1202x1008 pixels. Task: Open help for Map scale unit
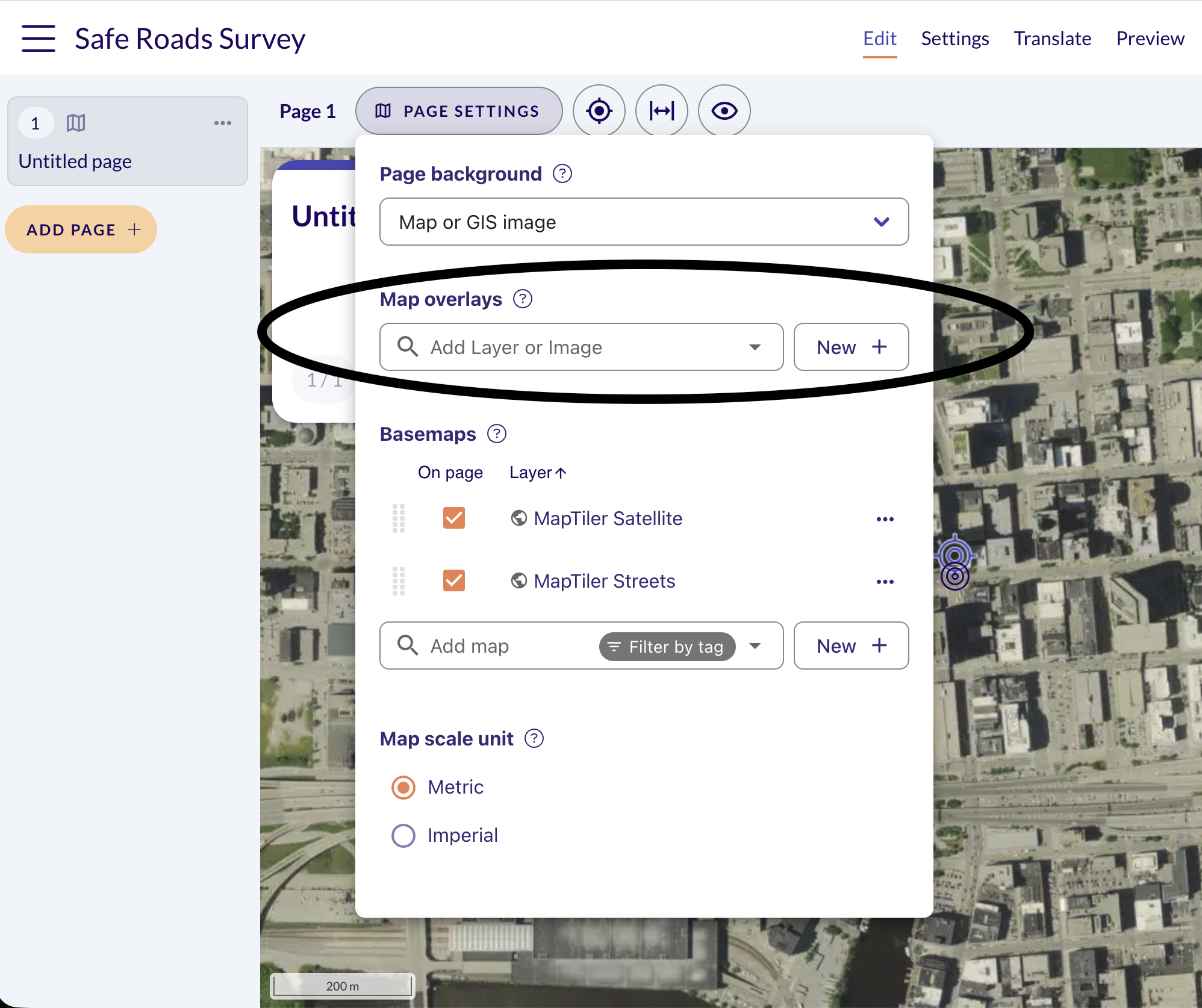pos(534,738)
